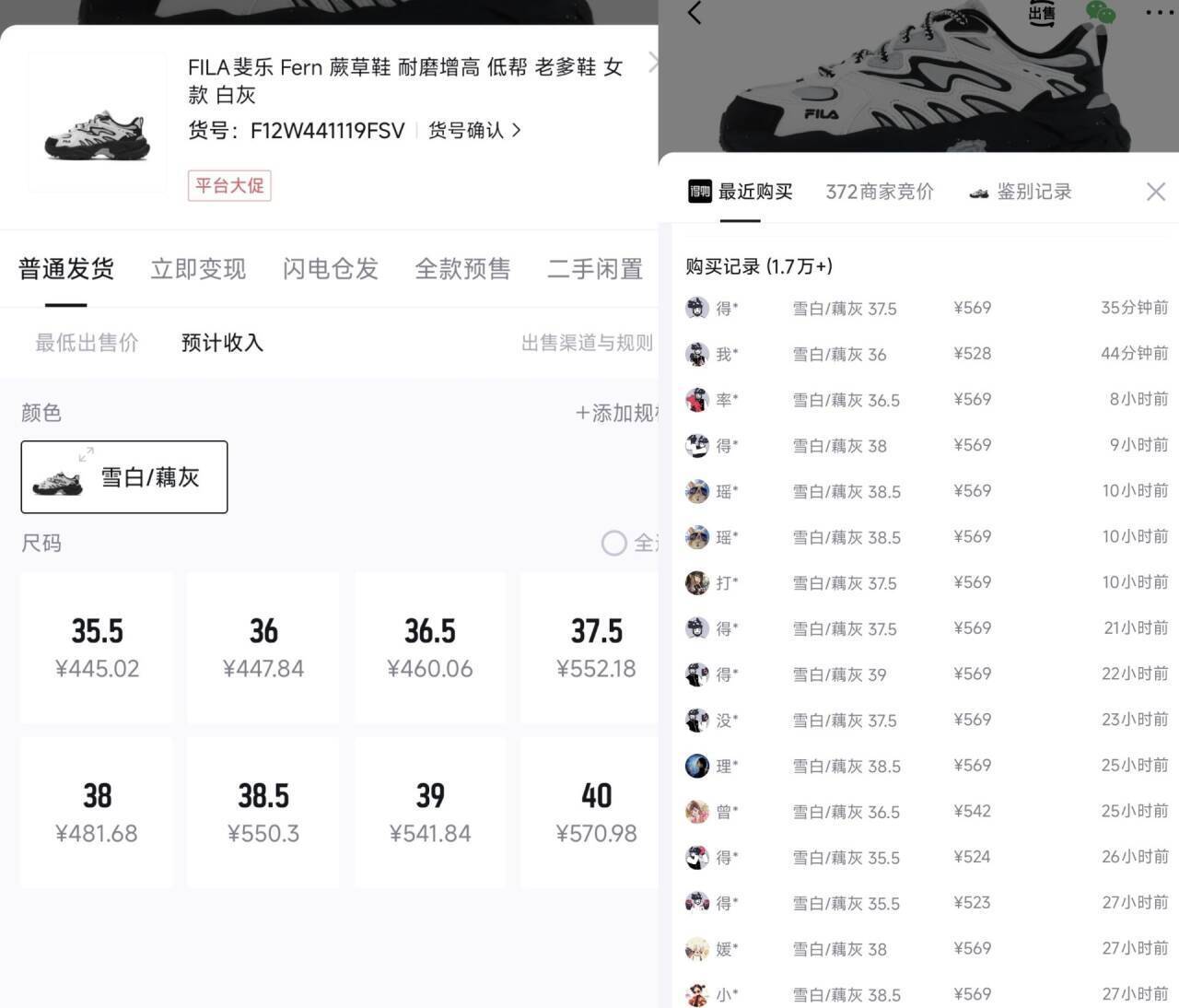Open the three-dot more menu
1179x1008 pixels.
[x=1160, y=12]
